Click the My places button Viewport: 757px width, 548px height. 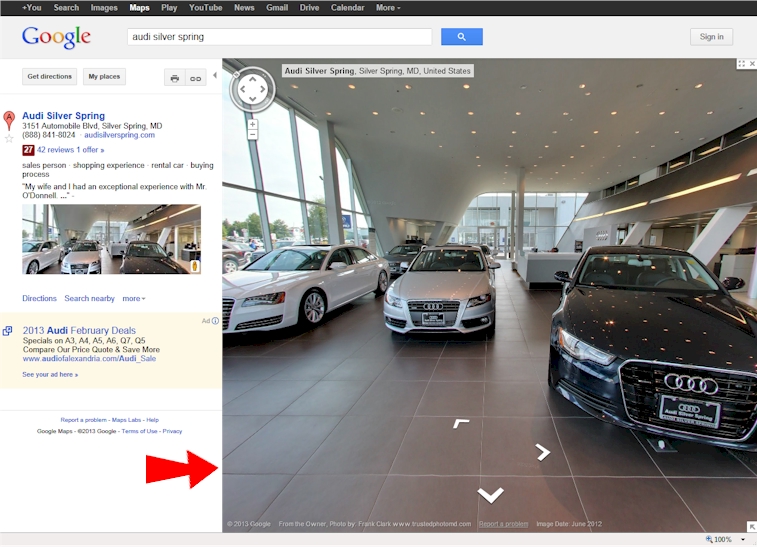tap(104, 77)
